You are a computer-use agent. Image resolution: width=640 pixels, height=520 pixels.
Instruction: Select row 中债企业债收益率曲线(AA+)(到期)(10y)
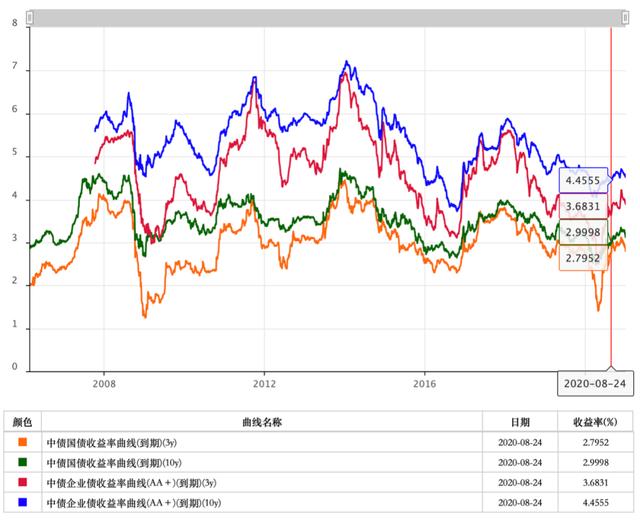click(319, 502)
